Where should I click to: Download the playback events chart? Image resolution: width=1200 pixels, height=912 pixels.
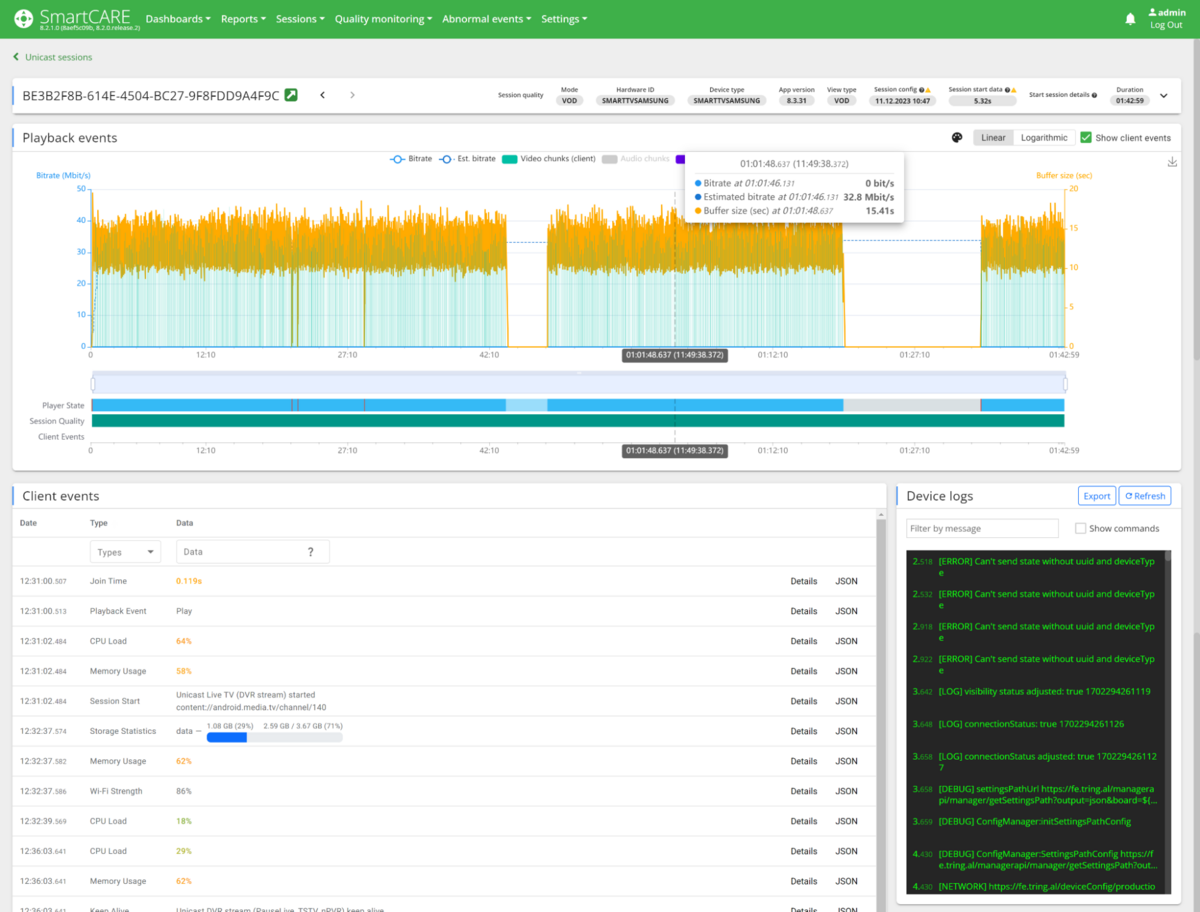(1172, 162)
